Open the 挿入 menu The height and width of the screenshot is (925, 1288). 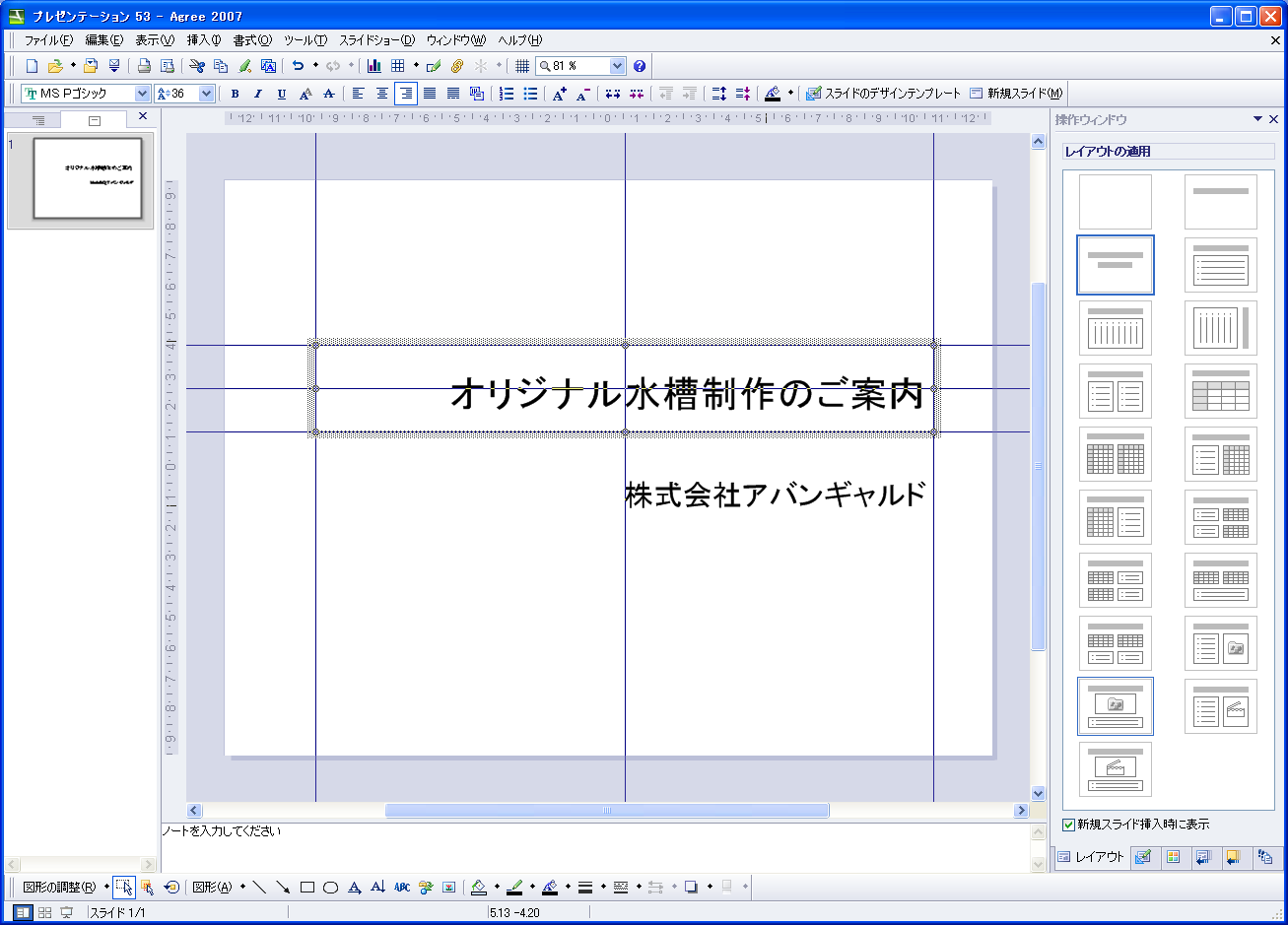(204, 40)
